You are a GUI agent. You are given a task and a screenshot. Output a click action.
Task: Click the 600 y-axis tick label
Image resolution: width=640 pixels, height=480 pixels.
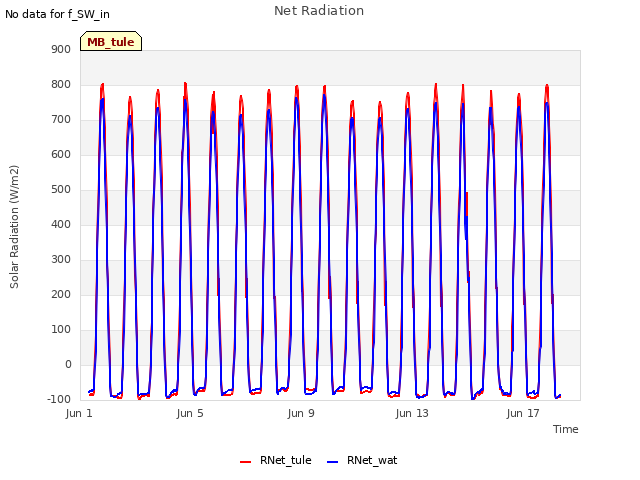[61, 154]
